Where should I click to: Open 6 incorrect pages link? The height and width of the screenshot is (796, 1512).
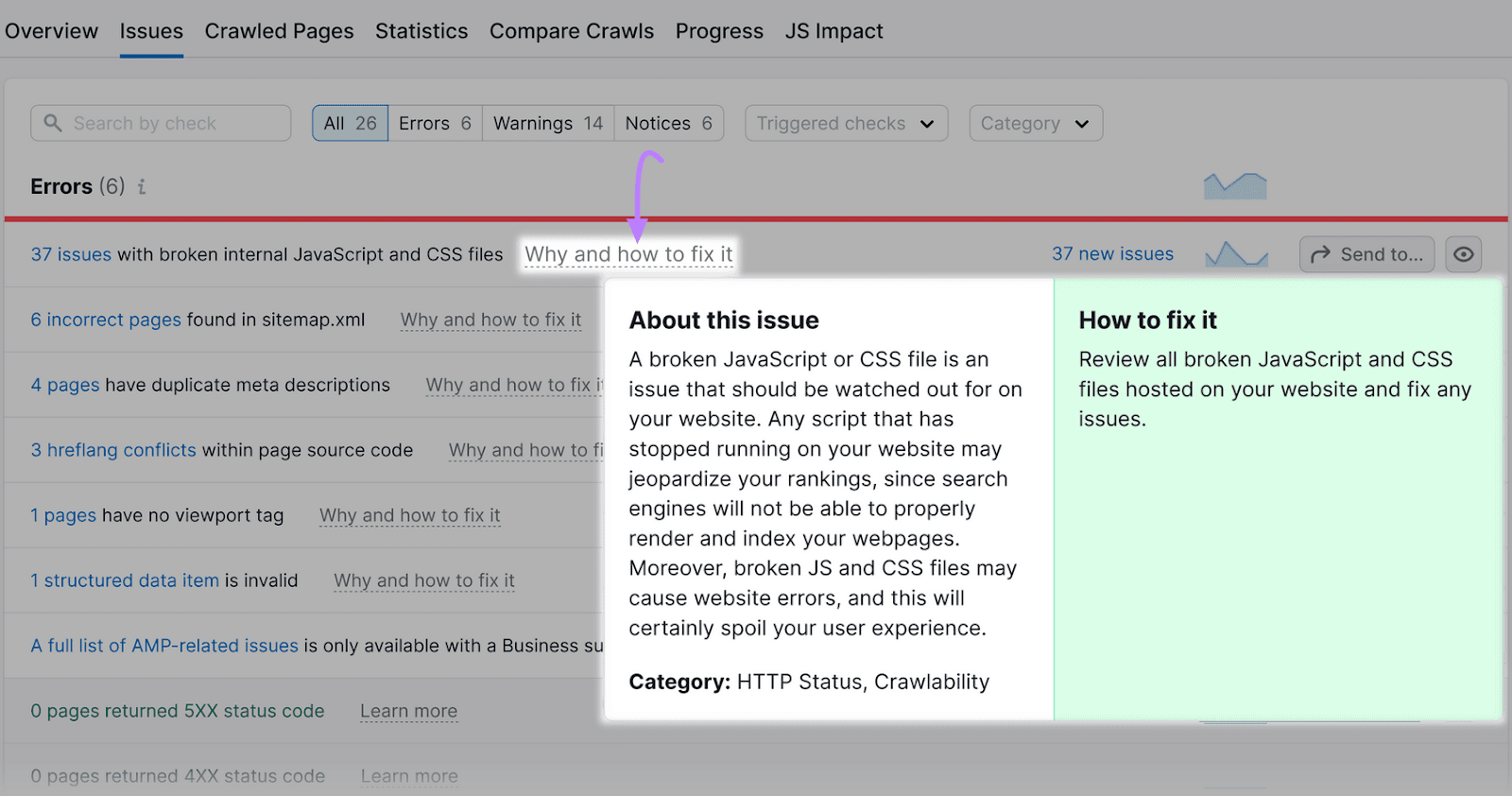point(106,320)
